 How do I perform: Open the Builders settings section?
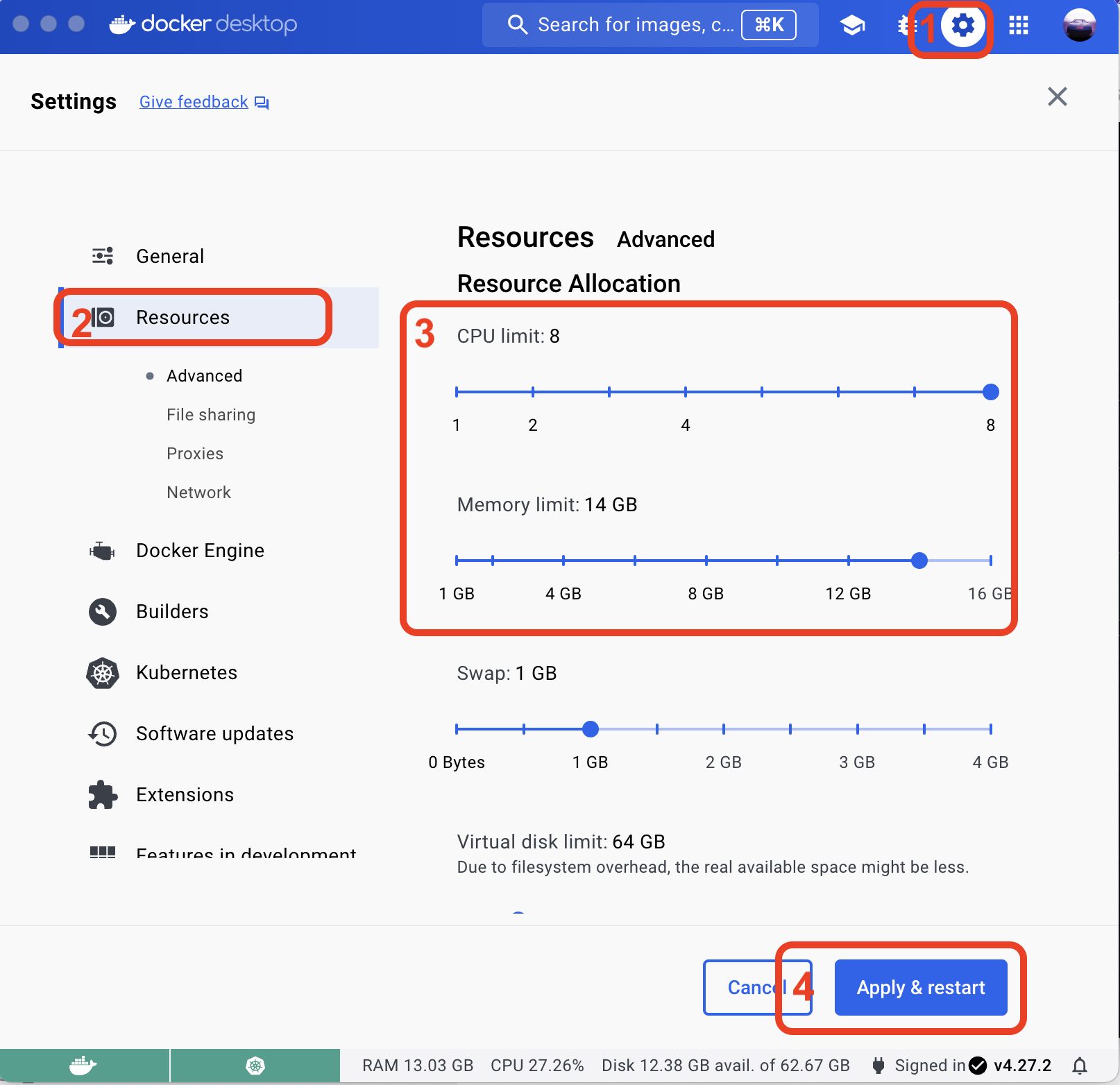pos(172,612)
